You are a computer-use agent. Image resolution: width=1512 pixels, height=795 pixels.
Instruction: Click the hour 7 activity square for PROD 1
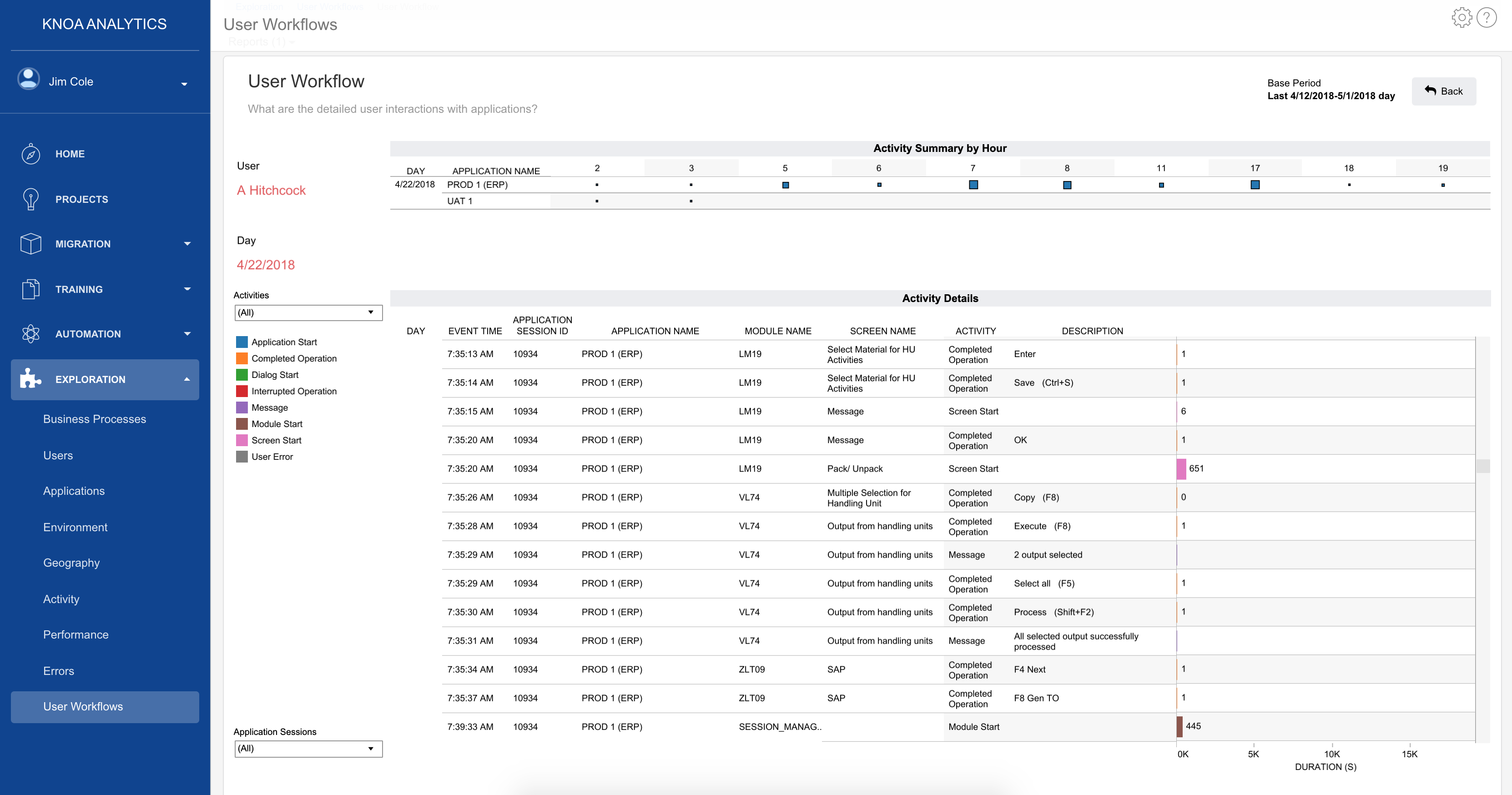[x=973, y=185]
